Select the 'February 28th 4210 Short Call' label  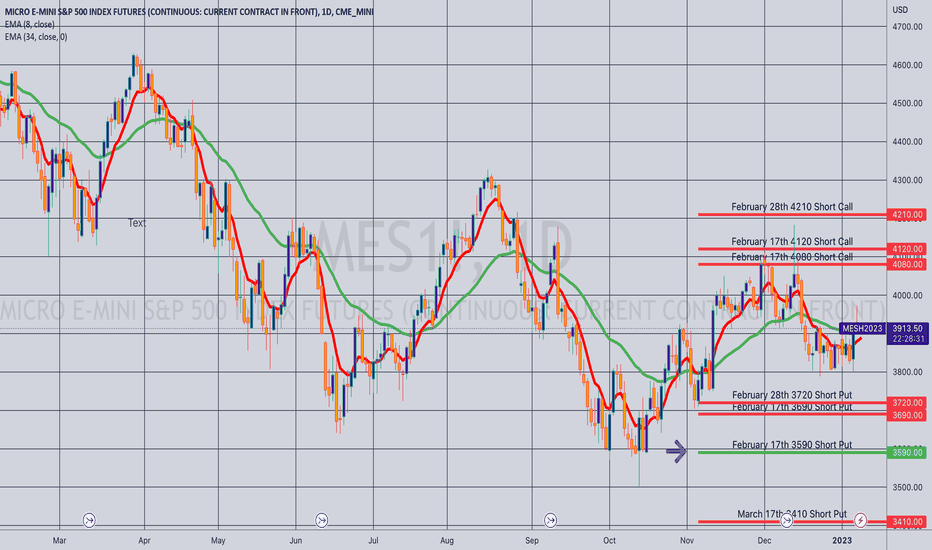pos(792,207)
